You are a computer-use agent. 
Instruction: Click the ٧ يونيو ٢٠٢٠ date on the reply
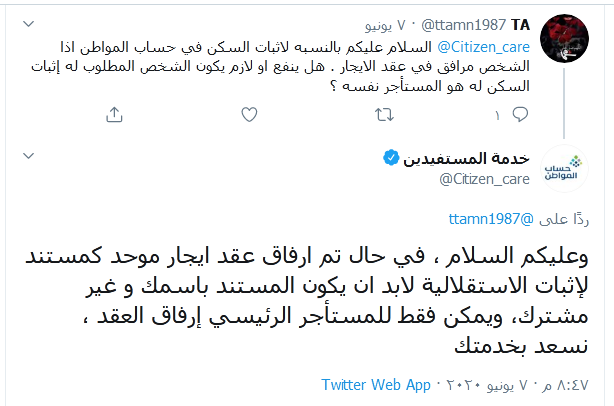pyautogui.click(x=490, y=384)
